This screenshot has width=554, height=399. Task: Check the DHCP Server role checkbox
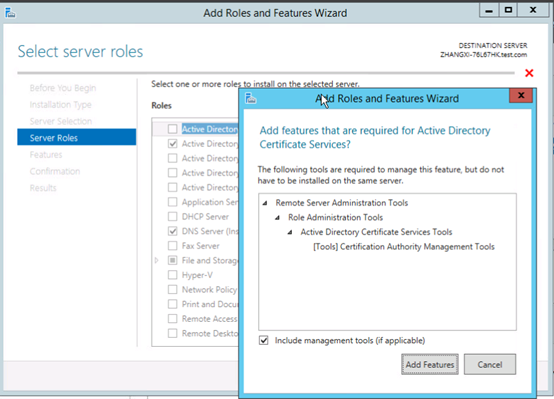(172, 216)
